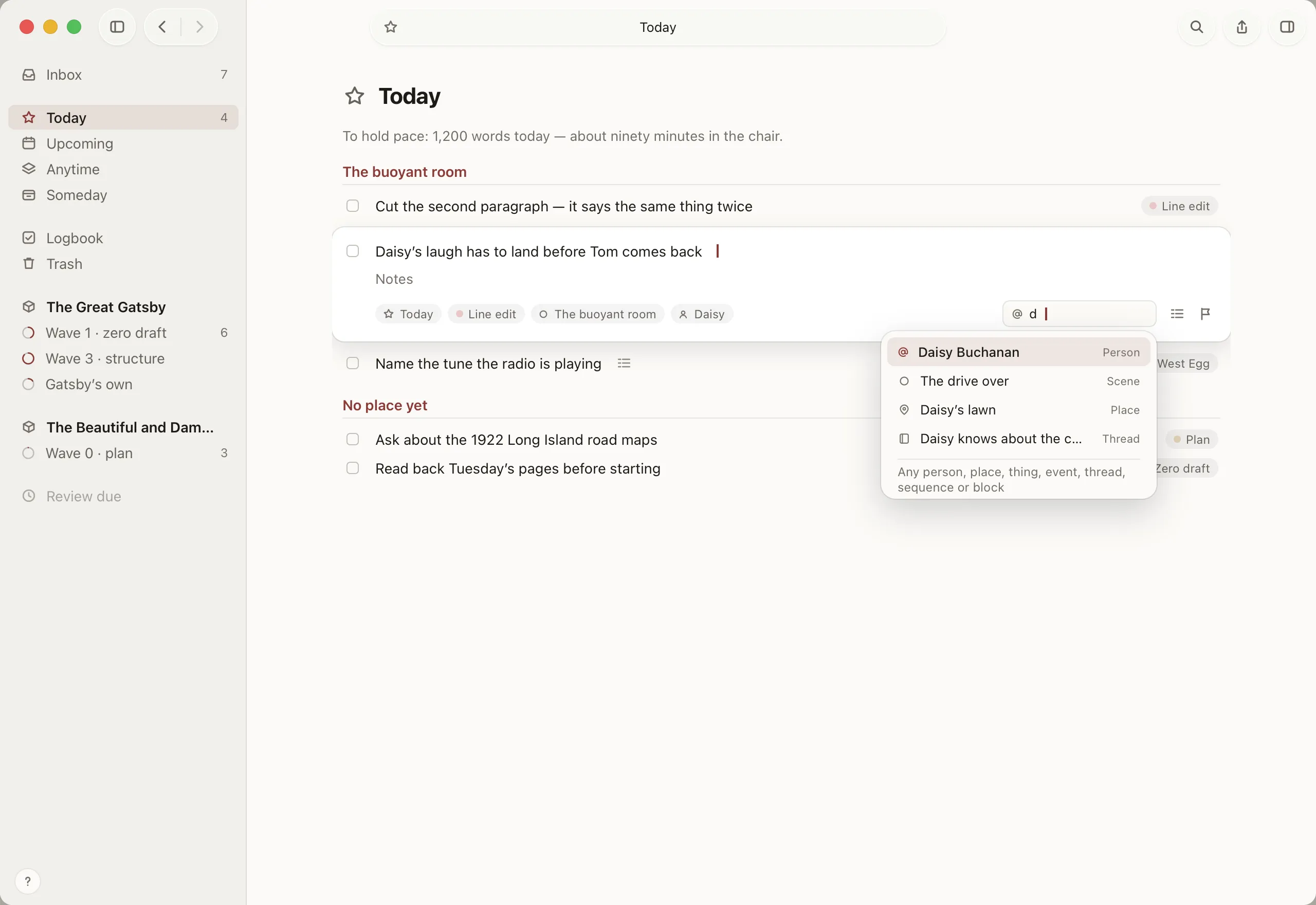Open Anytime in the sidebar
This screenshot has width=1316, height=905.
pos(123,169)
